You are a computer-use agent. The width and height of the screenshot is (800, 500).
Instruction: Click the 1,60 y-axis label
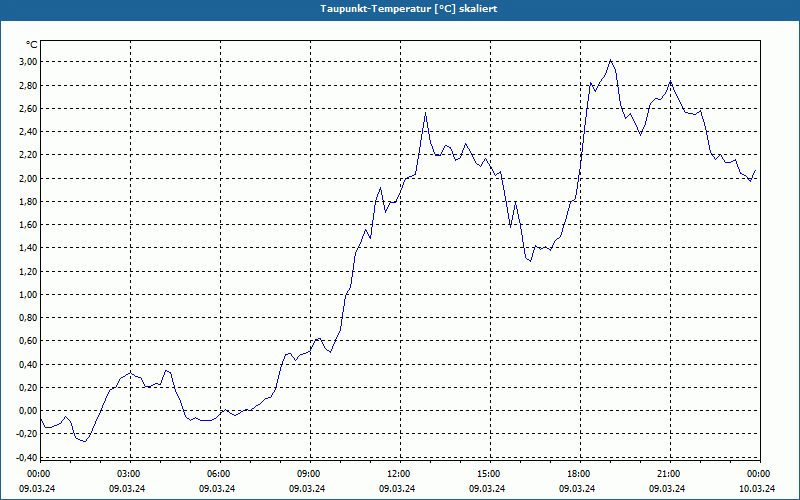pyautogui.click(x=29, y=224)
